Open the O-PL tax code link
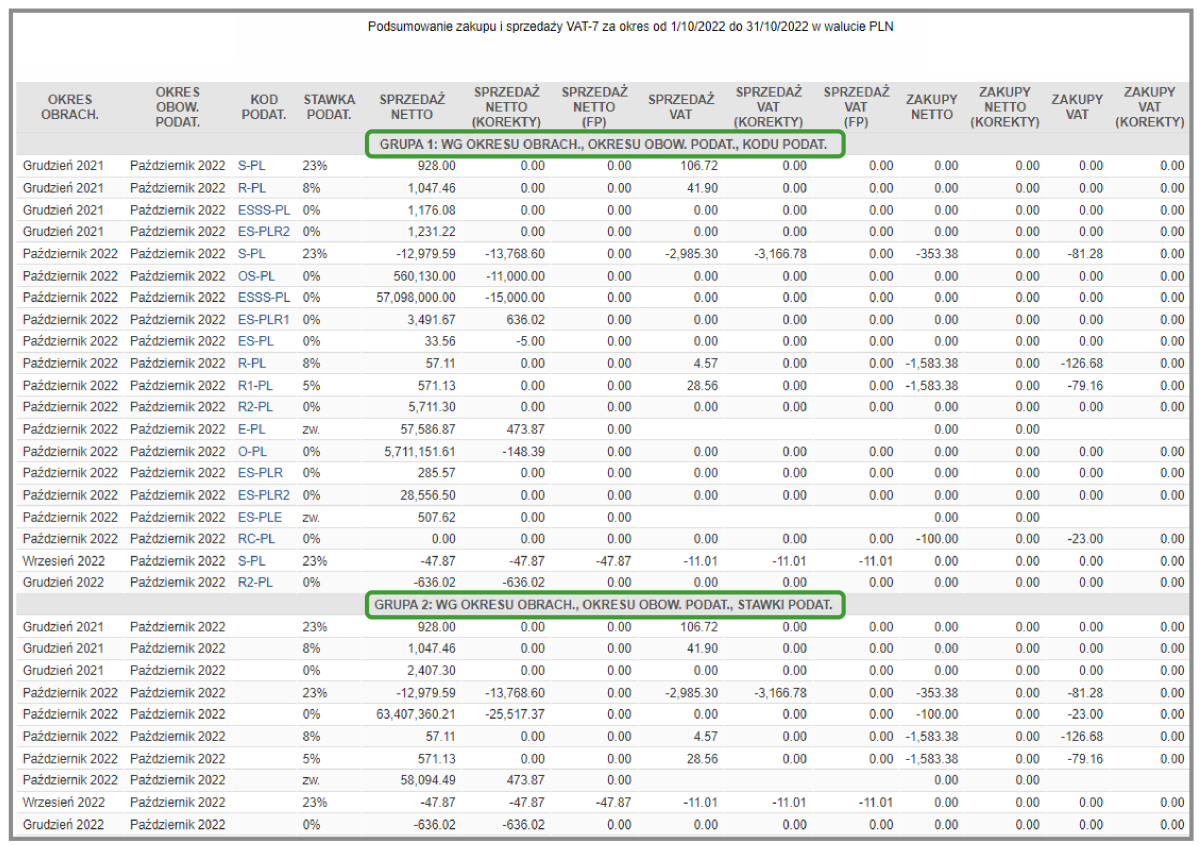This screenshot has height=846, width=1200. [x=252, y=452]
